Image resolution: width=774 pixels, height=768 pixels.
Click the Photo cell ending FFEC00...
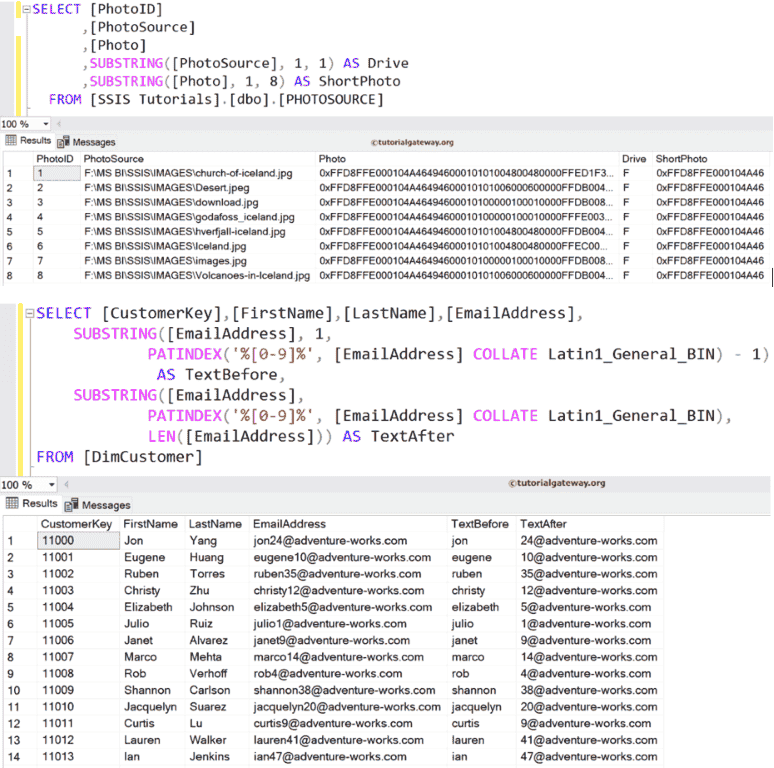[467, 246]
